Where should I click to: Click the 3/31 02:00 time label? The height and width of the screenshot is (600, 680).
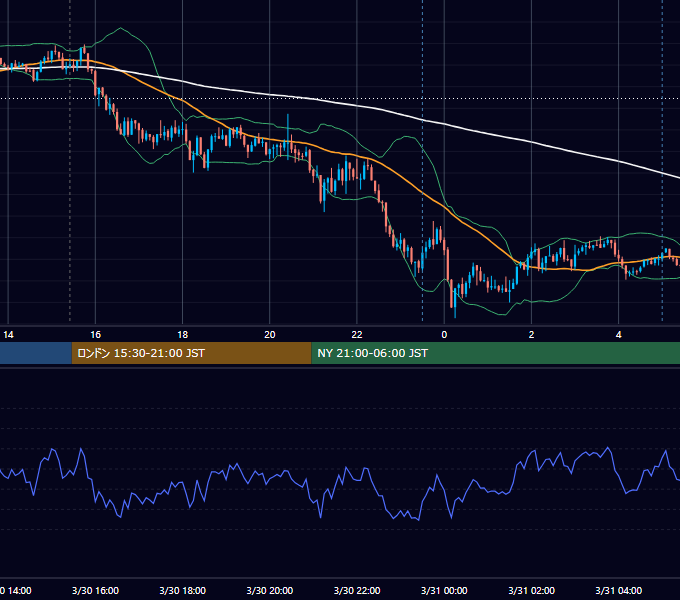[531, 590]
